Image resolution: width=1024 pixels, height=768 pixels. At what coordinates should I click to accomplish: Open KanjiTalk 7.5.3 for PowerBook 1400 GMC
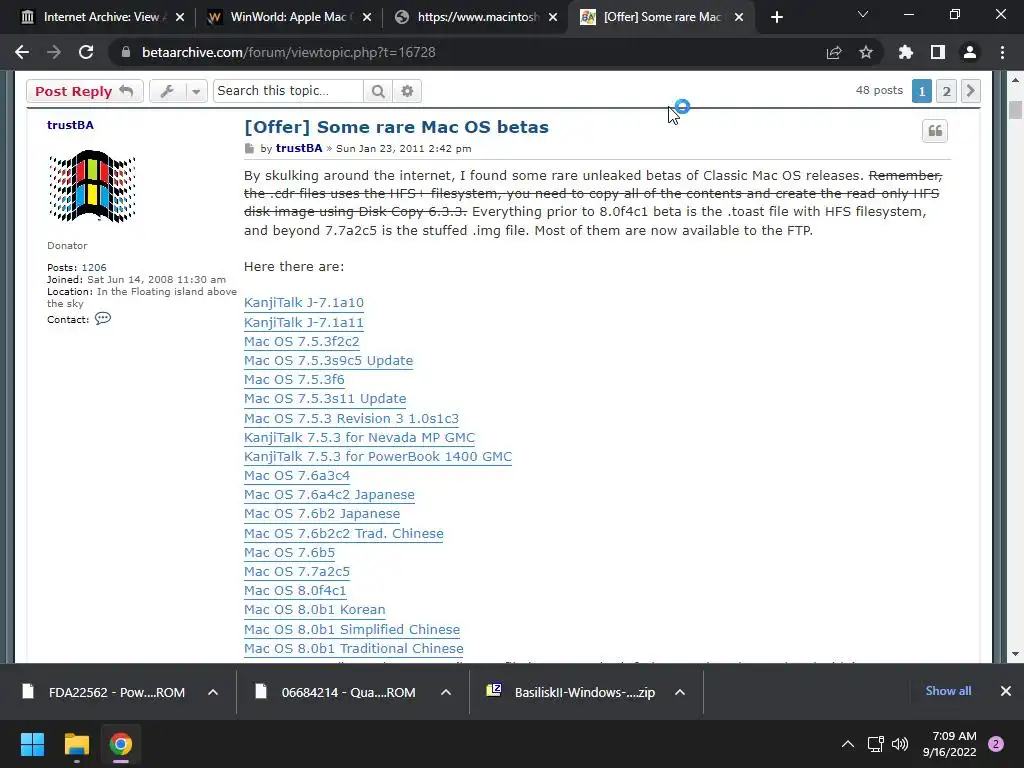tap(378, 456)
